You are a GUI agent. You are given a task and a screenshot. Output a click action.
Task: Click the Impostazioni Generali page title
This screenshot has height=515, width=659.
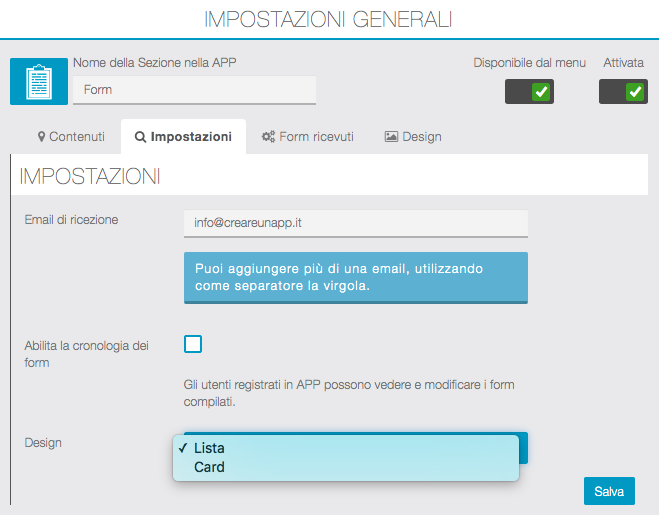(328, 19)
